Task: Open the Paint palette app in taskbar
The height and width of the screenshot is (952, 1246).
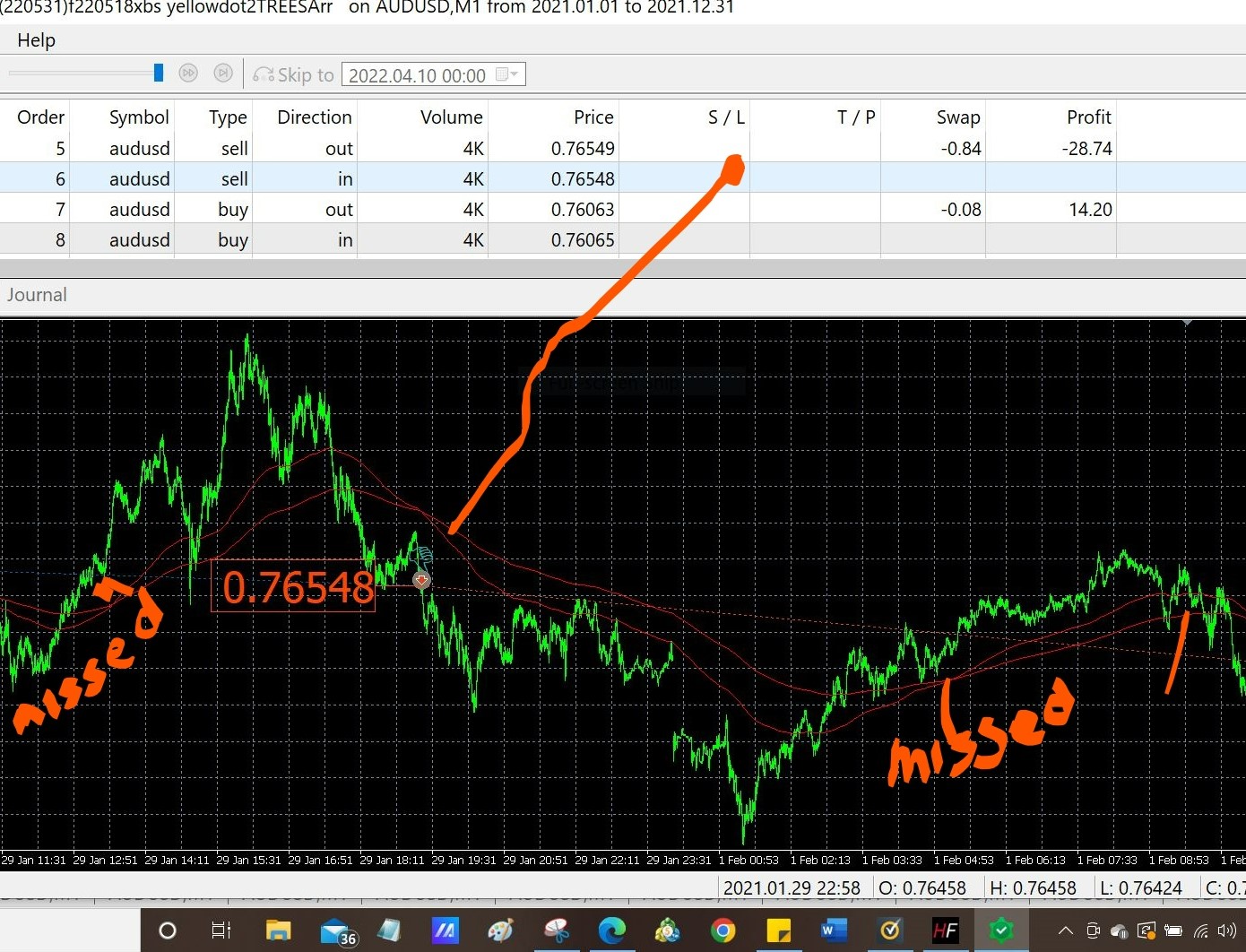Action: pyautogui.click(x=500, y=930)
